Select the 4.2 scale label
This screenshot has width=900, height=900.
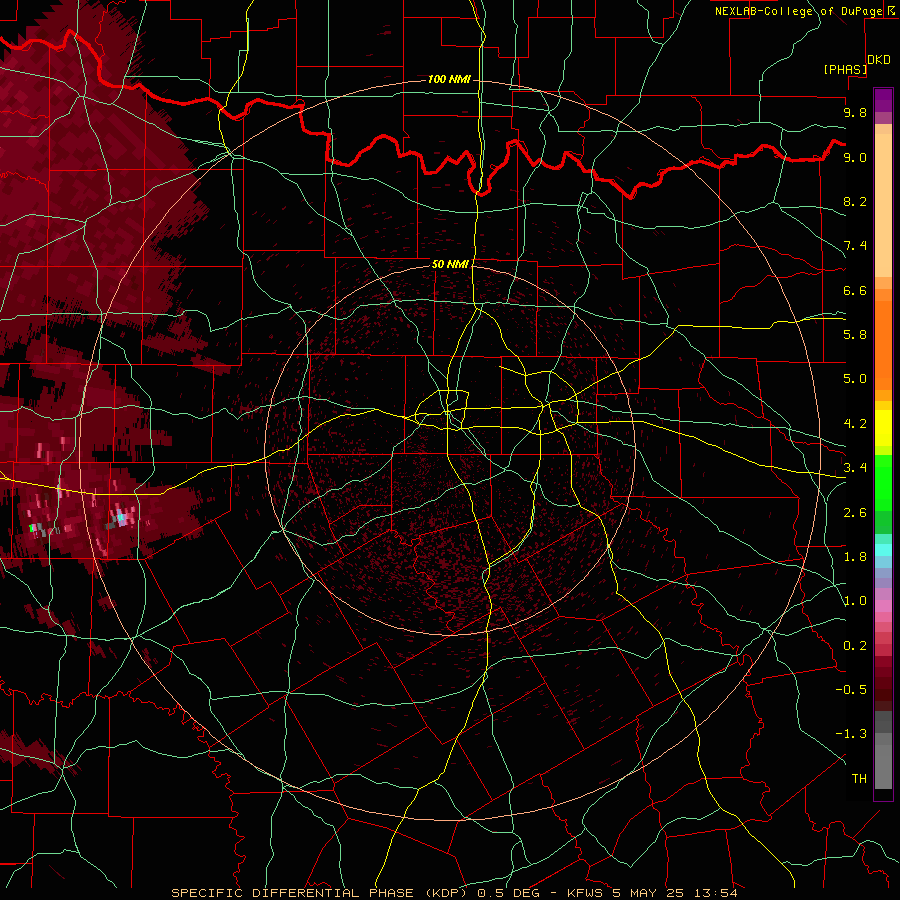click(855, 424)
